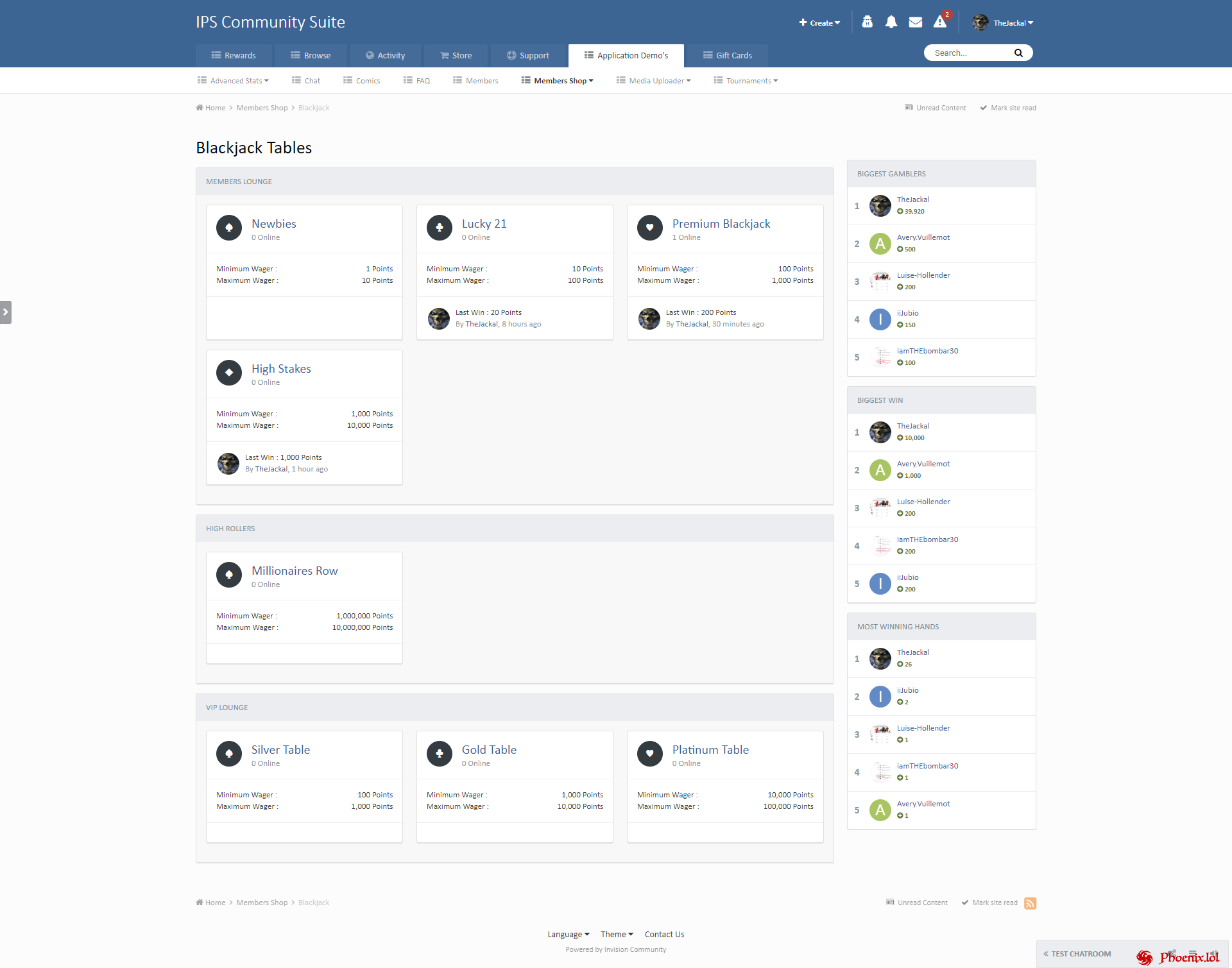Viewport: 1232px width, 968px height.
Task: Click the notifications bell icon
Action: click(x=891, y=22)
